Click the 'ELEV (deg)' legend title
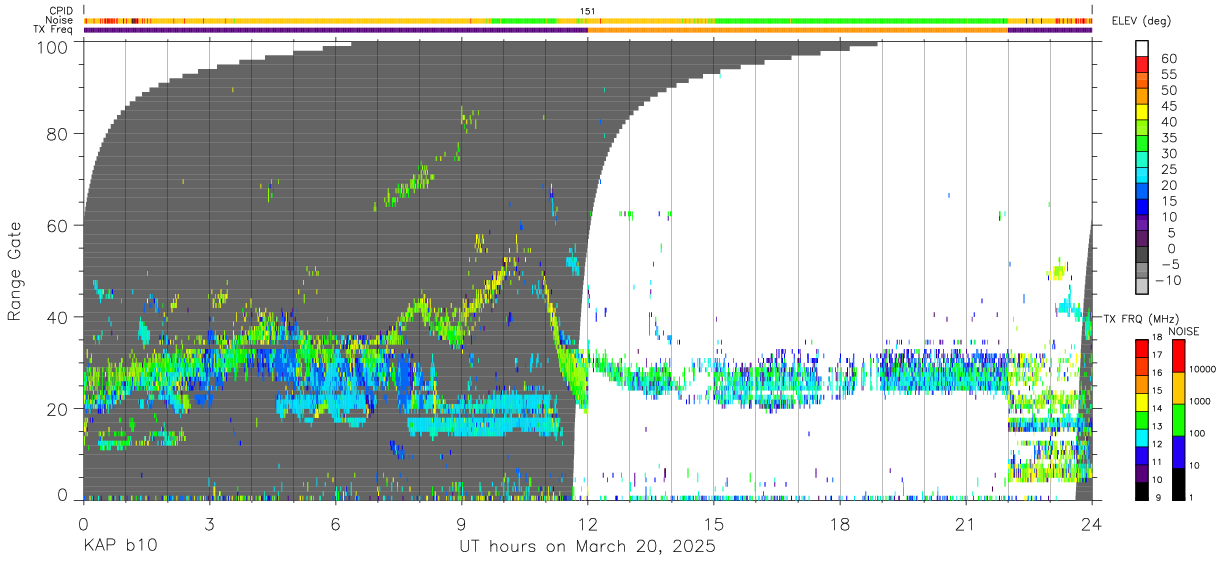Viewport: 1228px width, 567px height. tap(1141, 21)
